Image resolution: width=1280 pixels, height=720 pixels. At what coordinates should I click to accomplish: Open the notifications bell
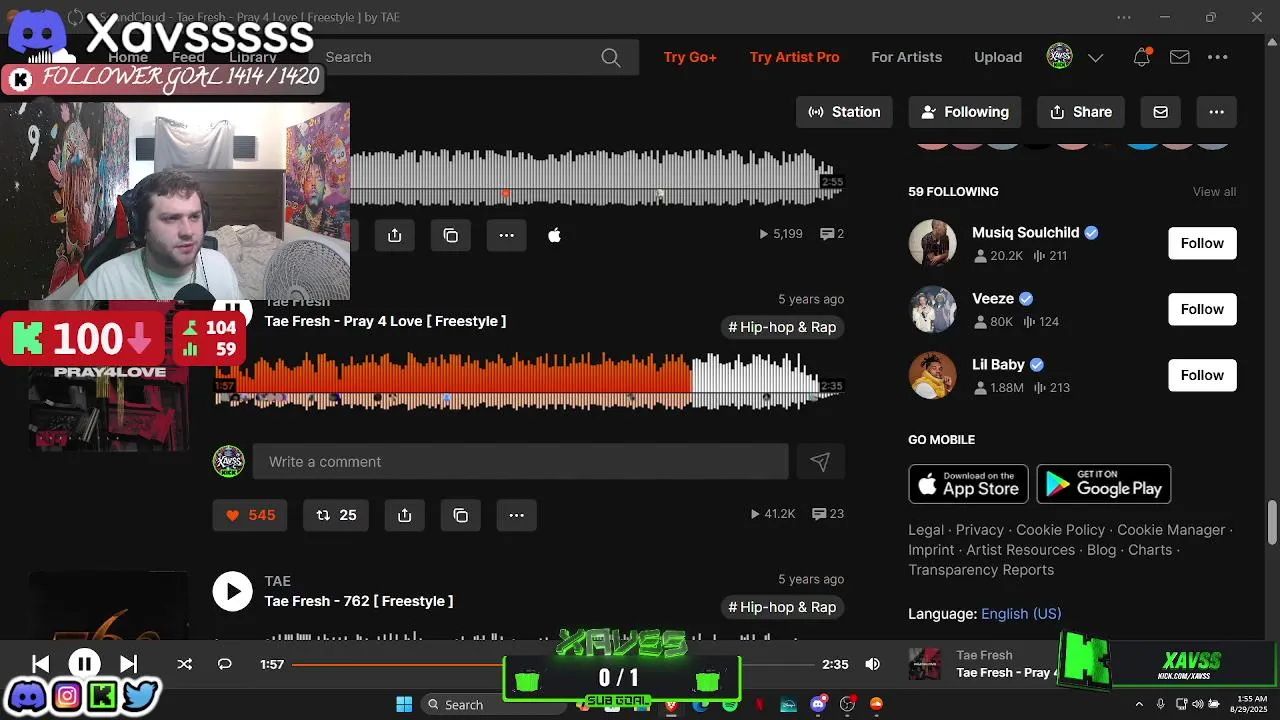1141,57
